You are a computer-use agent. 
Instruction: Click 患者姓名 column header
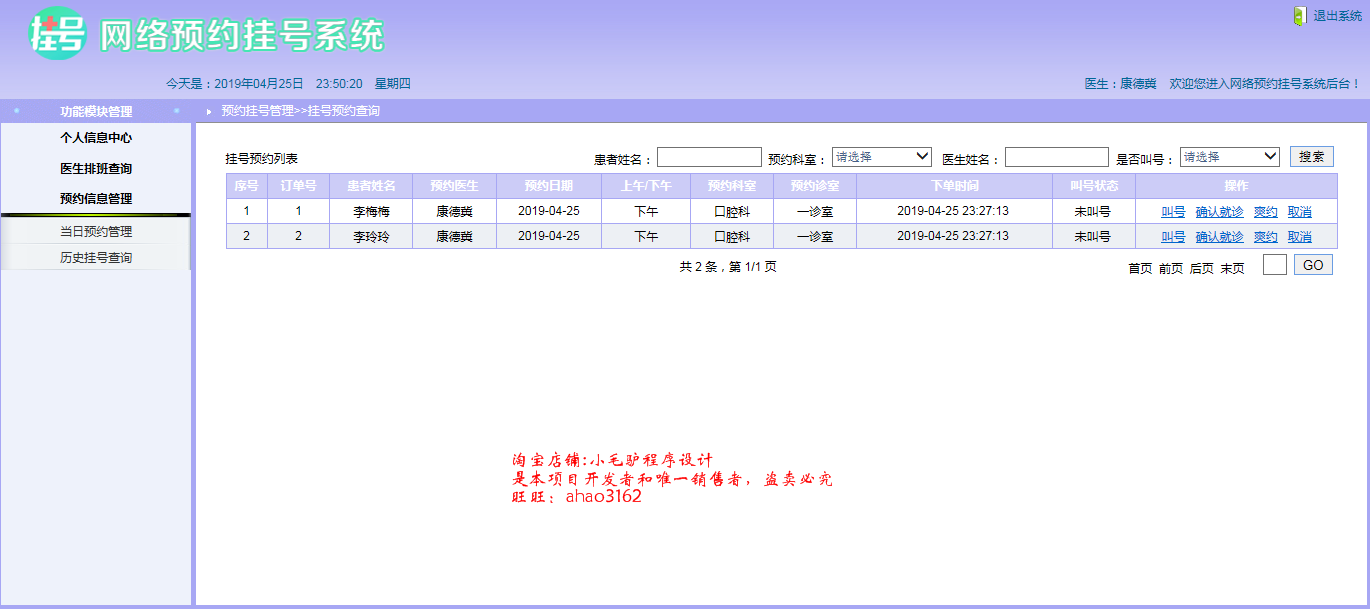[371, 186]
